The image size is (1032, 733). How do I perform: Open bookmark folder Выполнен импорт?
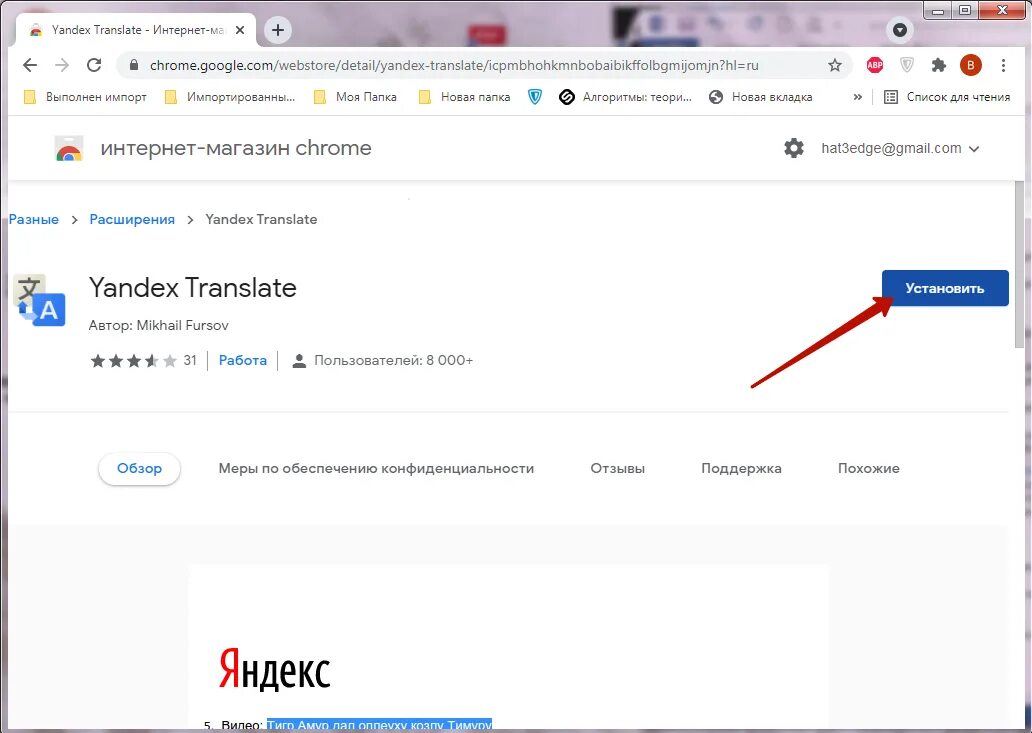[x=84, y=97]
